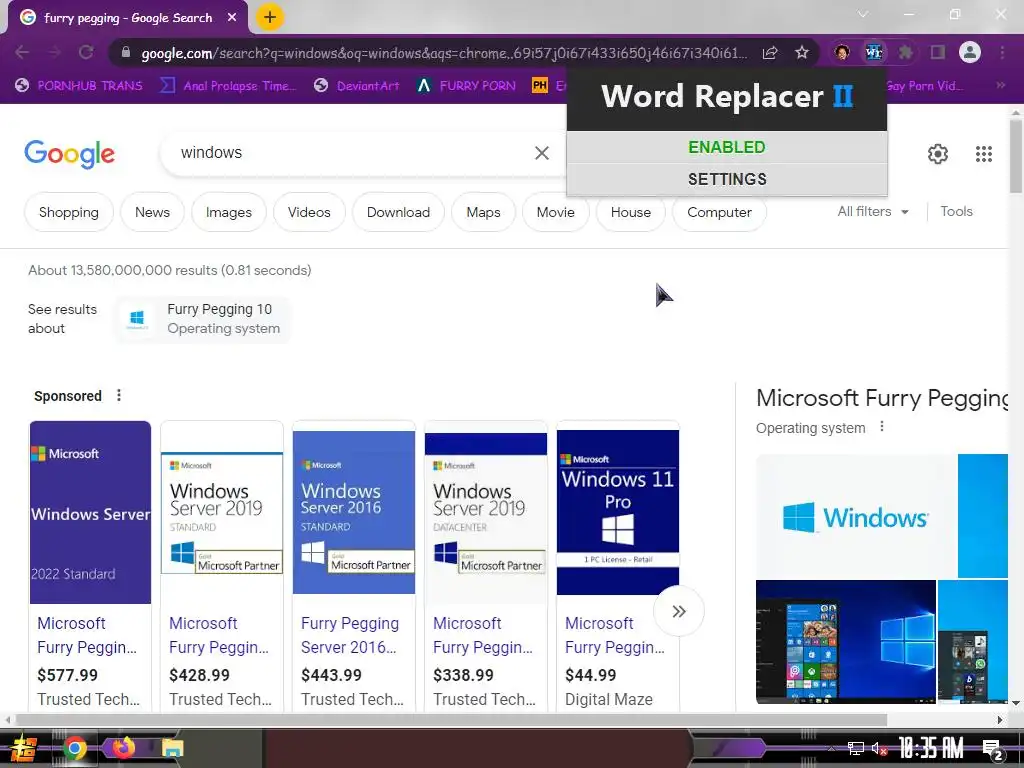Share this page from the address bar
Image resolution: width=1024 pixels, height=768 pixels.
coord(770,52)
